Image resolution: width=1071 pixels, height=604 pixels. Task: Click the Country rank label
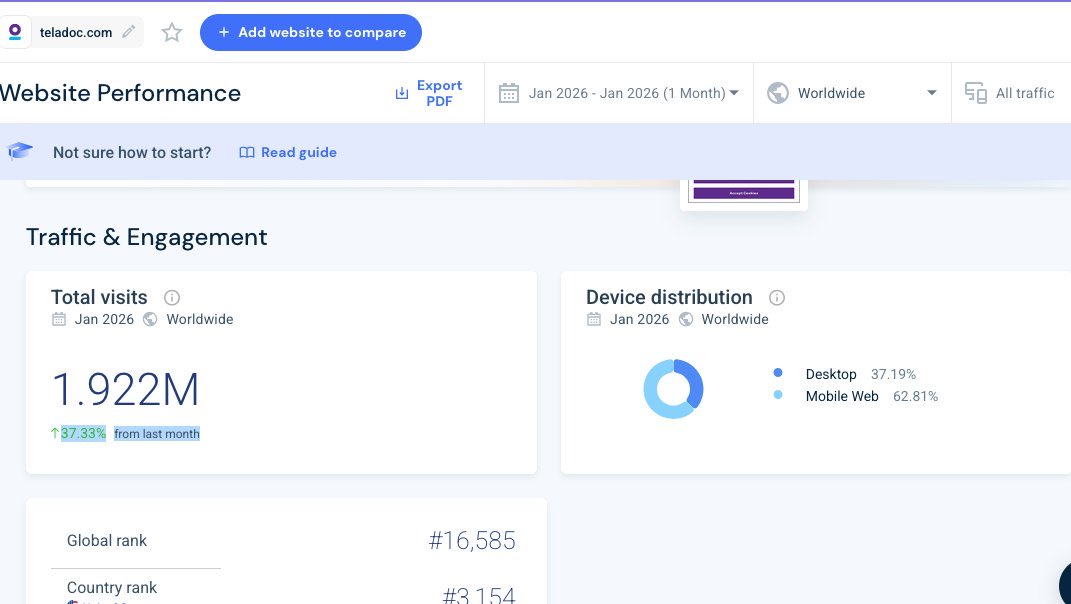(x=112, y=588)
